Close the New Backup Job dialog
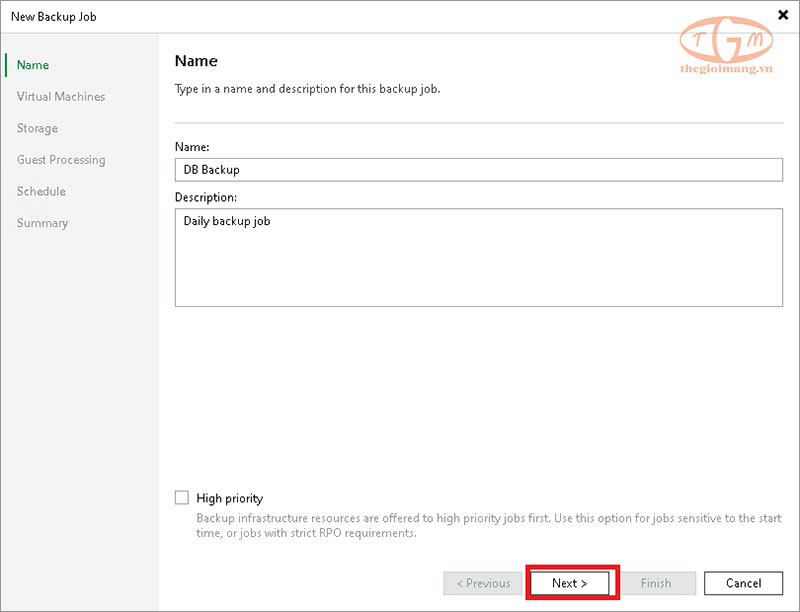Screen dimensions: 800x612 pos(783,15)
